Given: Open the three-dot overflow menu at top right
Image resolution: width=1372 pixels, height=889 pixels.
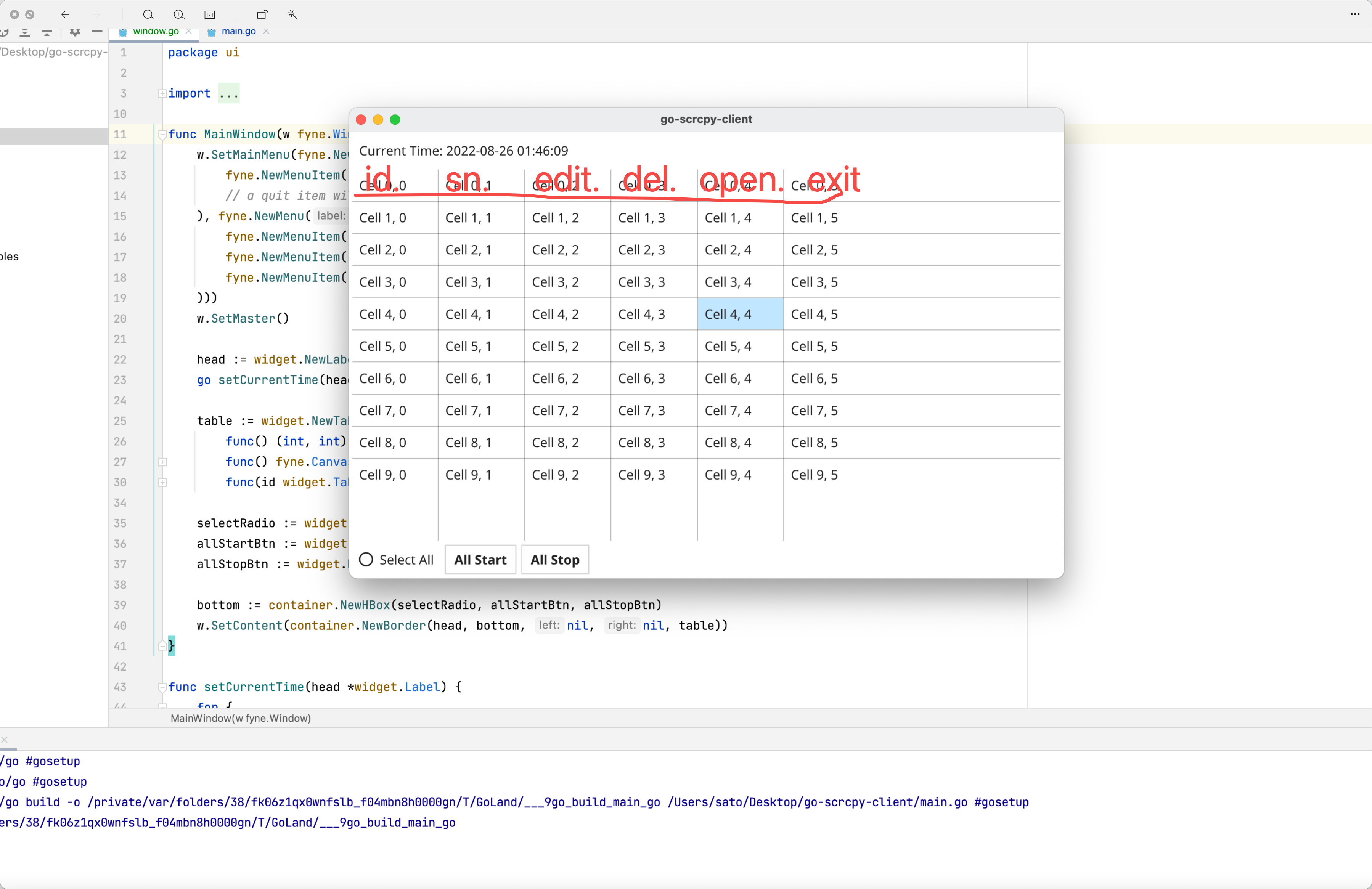Looking at the screenshot, I should click(1355, 14).
